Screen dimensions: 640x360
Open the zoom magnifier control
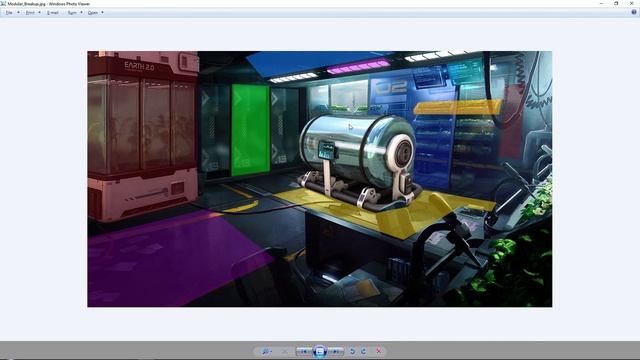click(267, 351)
